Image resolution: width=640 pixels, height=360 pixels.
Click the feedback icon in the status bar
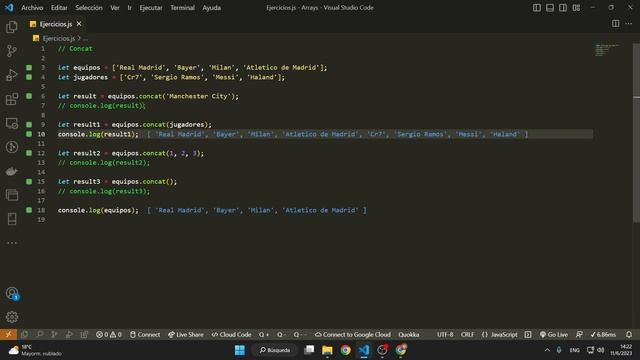(x=579, y=334)
